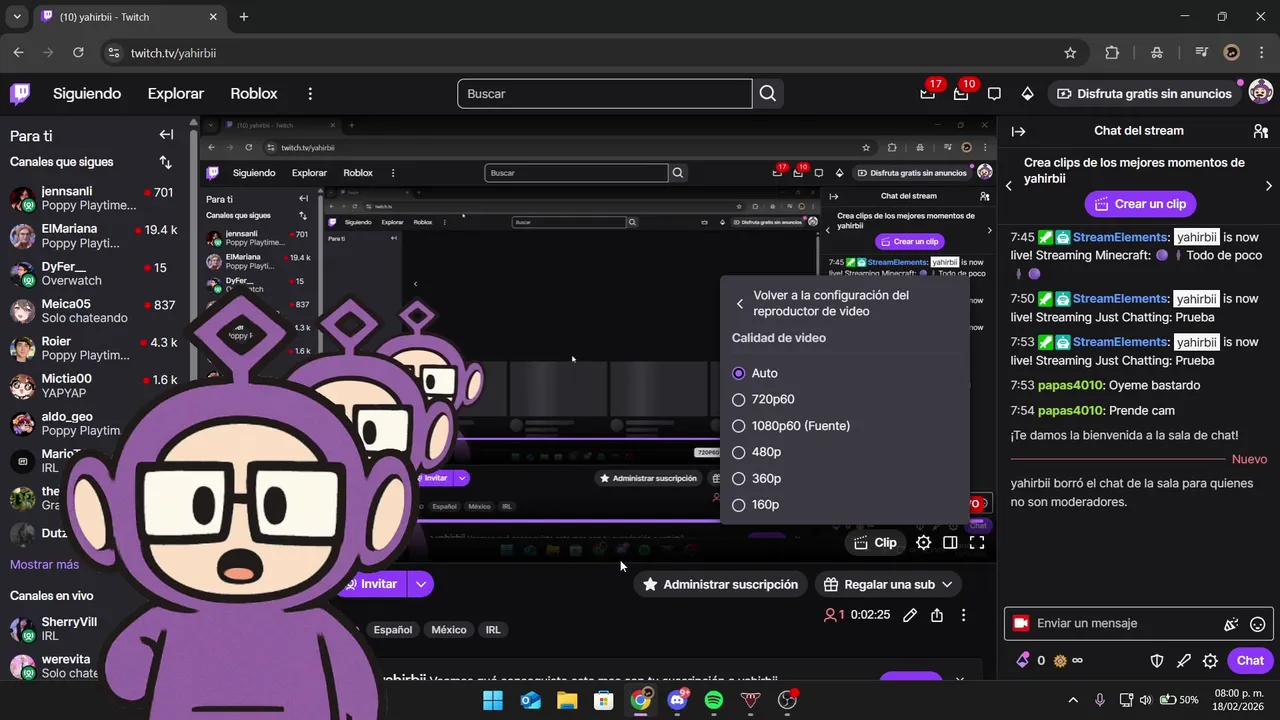Open the Roblox navigation link

point(254,94)
